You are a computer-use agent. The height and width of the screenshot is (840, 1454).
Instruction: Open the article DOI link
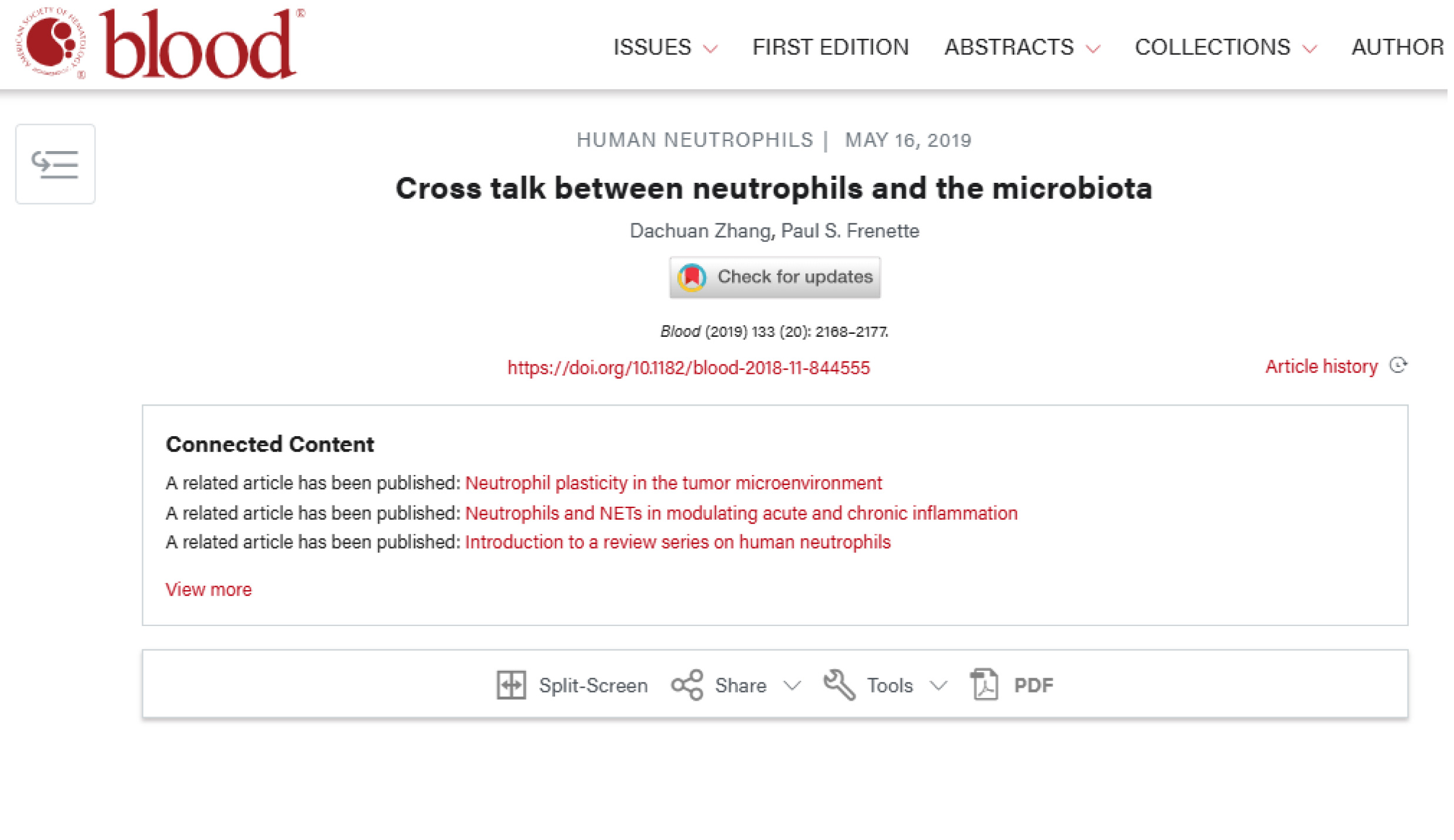pos(688,368)
